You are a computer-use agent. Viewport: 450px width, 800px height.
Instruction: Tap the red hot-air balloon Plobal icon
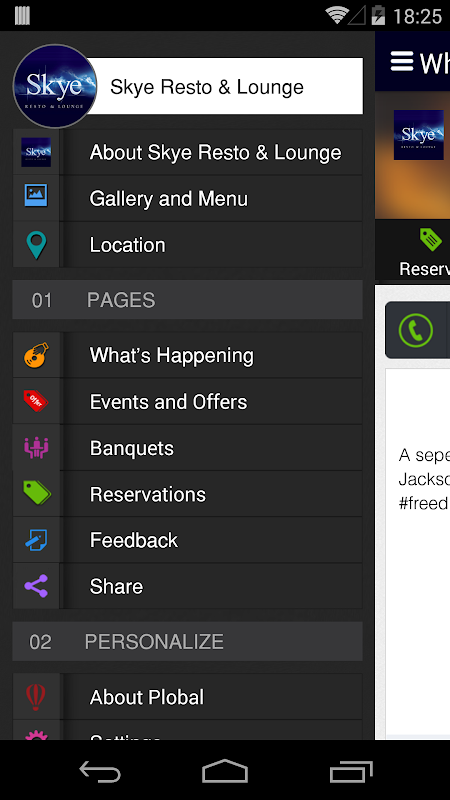click(x=36, y=697)
